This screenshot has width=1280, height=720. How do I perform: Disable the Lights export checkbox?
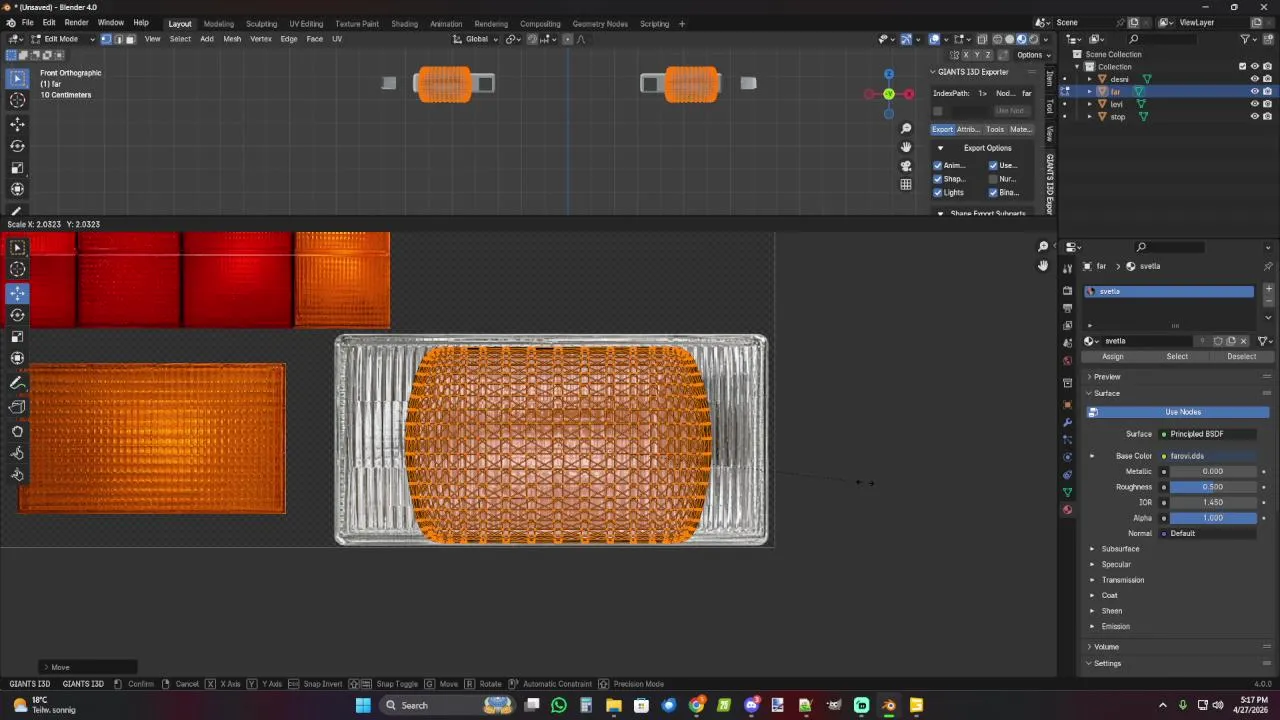(938, 192)
